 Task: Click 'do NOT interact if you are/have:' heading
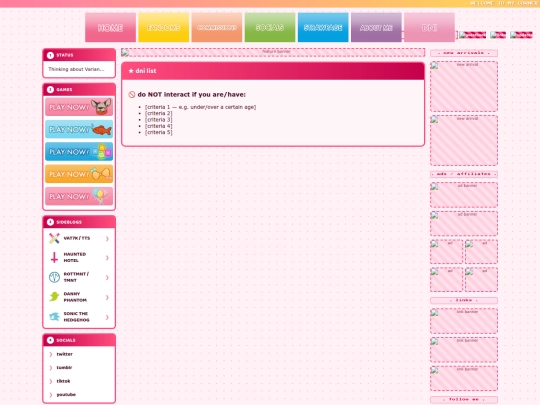tap(191, 94)
